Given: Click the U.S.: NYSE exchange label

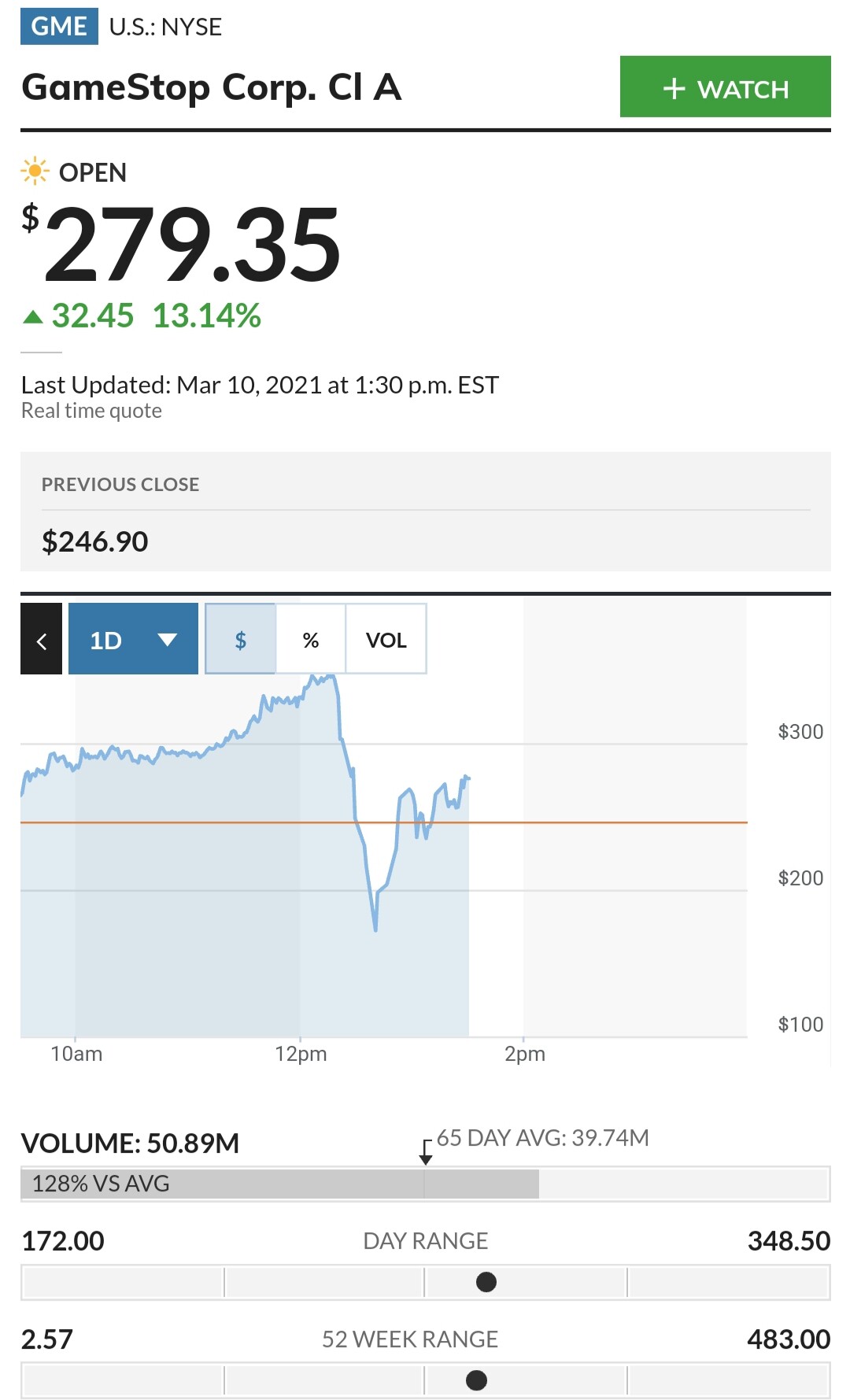Looking at the screenshot, I should click(165, 27).
